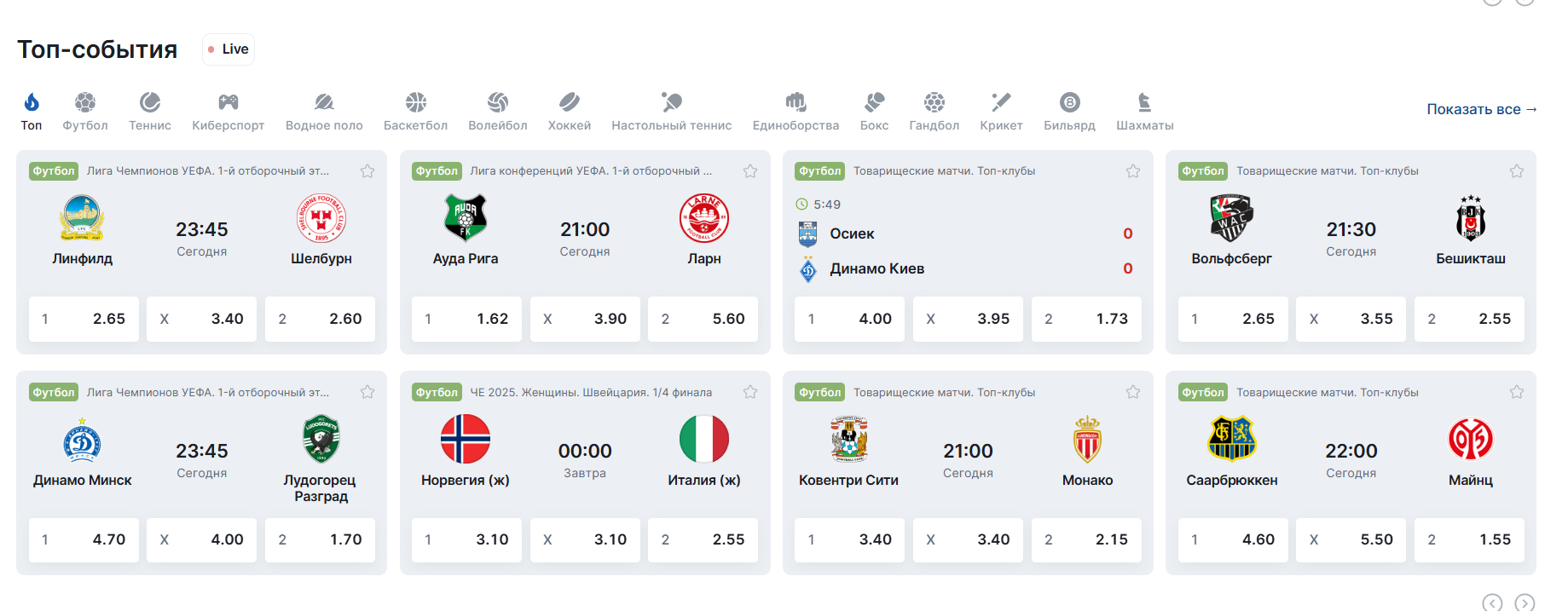Add Saarbrücken vs Mainz to favorites
1568x611 pixels.
(1517, 392)
